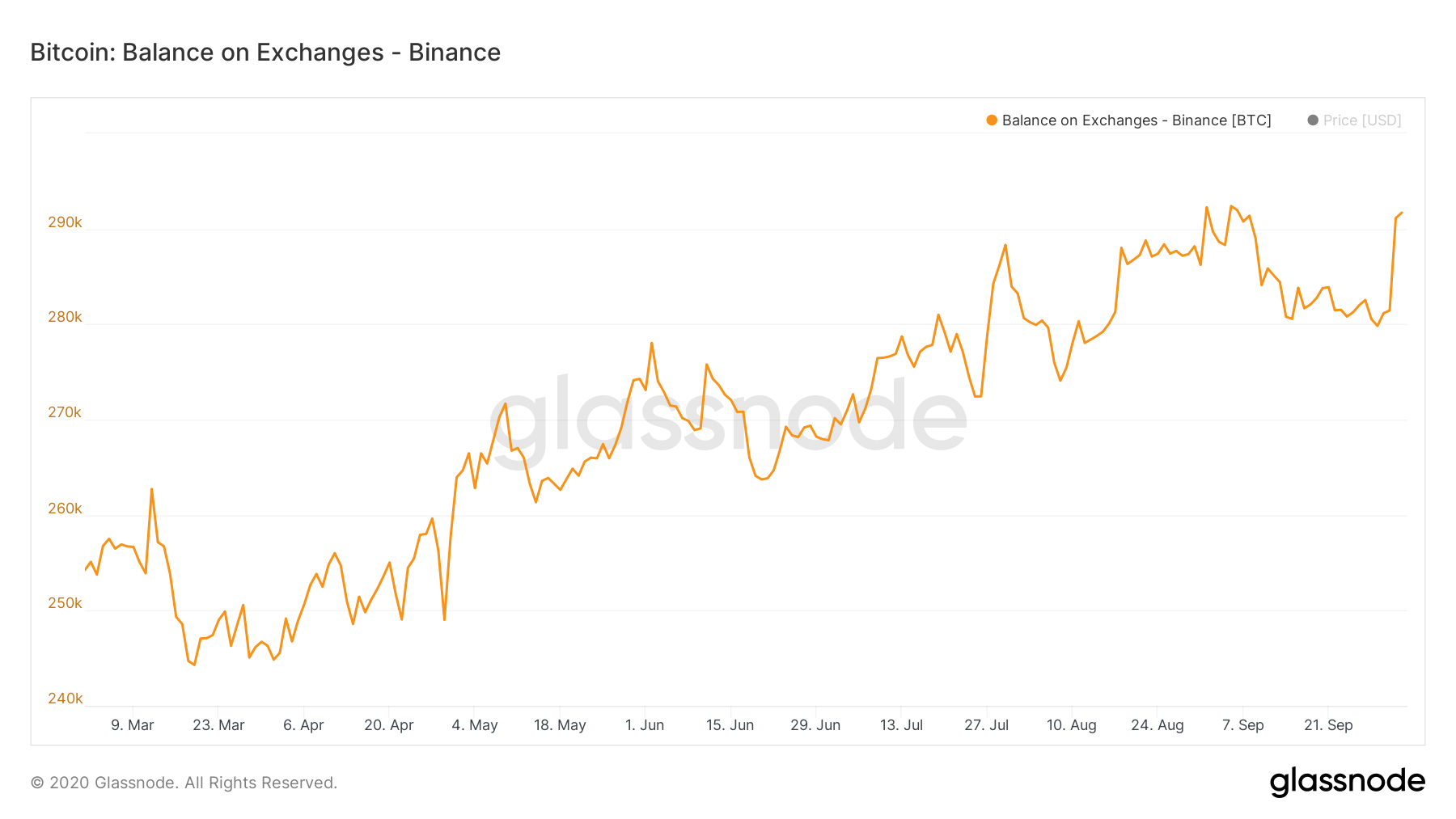Click the 240k y-axis label
1456x819 pixels.
click(65, 699)
